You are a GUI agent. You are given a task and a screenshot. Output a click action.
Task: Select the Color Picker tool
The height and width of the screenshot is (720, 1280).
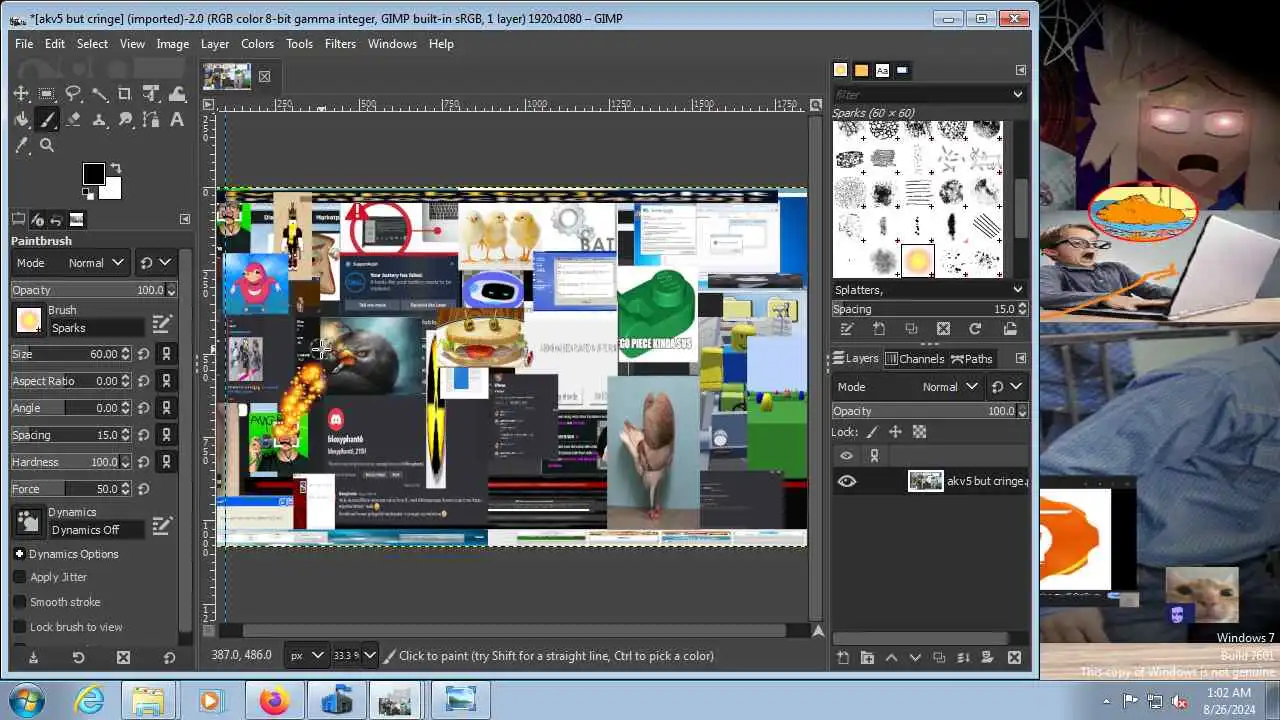pyautogui.click(x=21, y=146)
